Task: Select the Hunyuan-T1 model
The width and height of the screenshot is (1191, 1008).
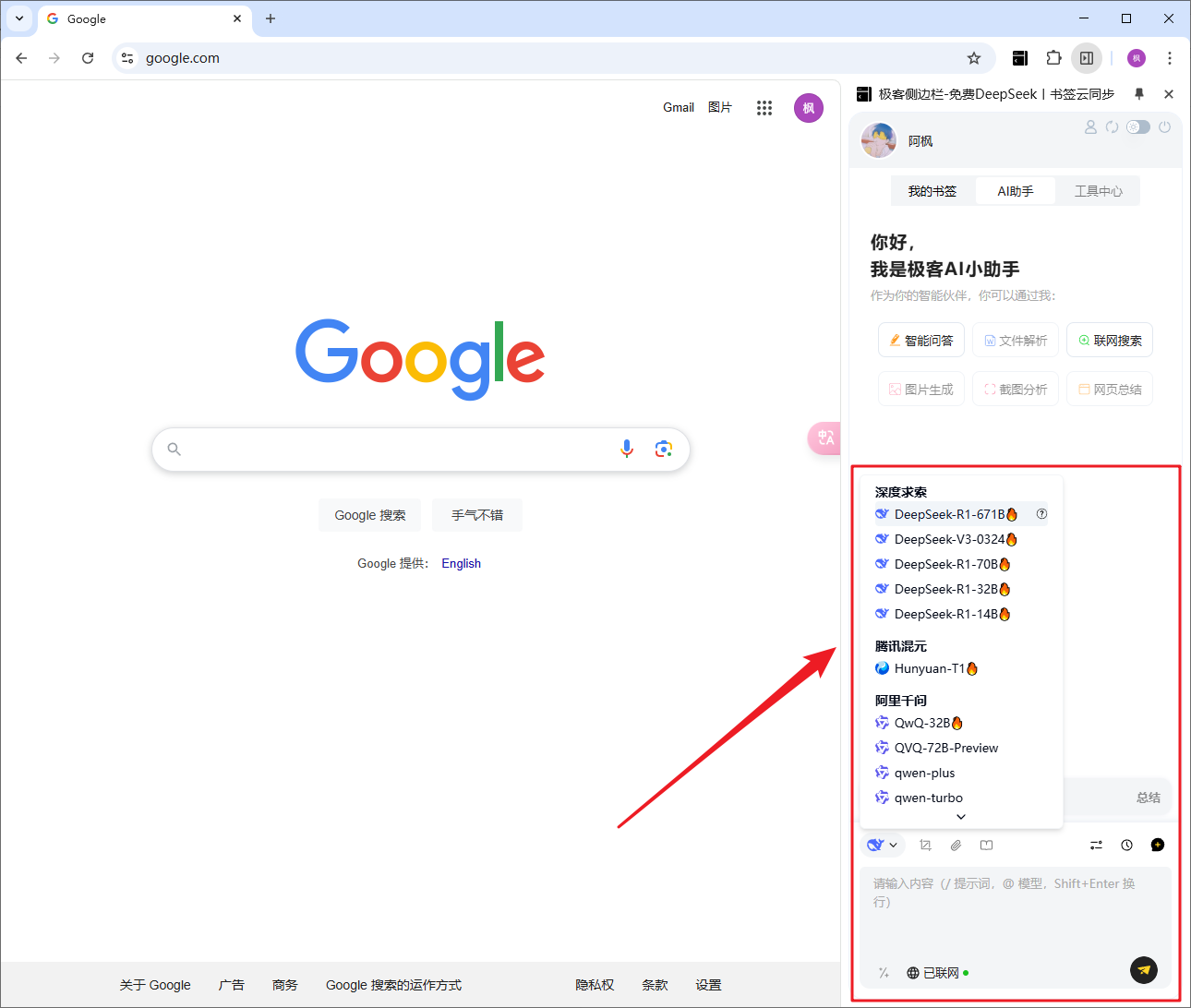Action: [960, 668]
